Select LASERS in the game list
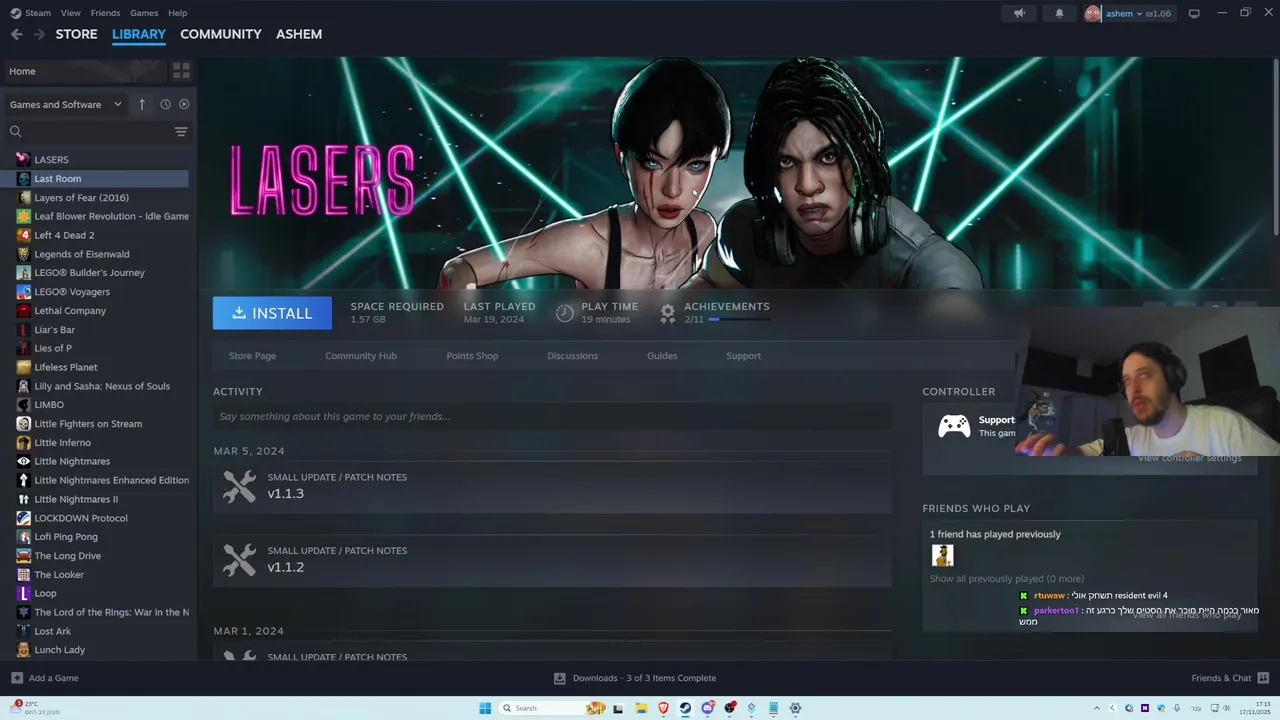The height and width of the screenshot is (720, 1280). (51, 160)
